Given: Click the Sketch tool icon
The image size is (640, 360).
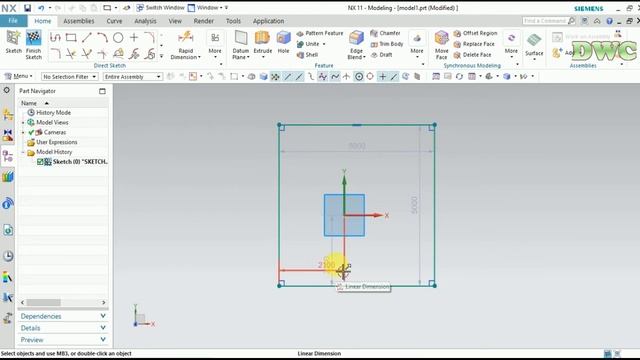Looking at the screenshot, I should pyautogui.click(x=13, y=38).
